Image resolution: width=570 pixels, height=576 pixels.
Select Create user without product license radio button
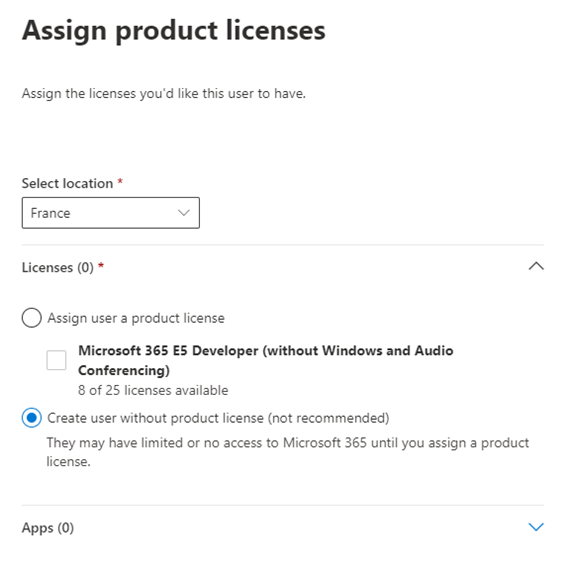point(32,418)
